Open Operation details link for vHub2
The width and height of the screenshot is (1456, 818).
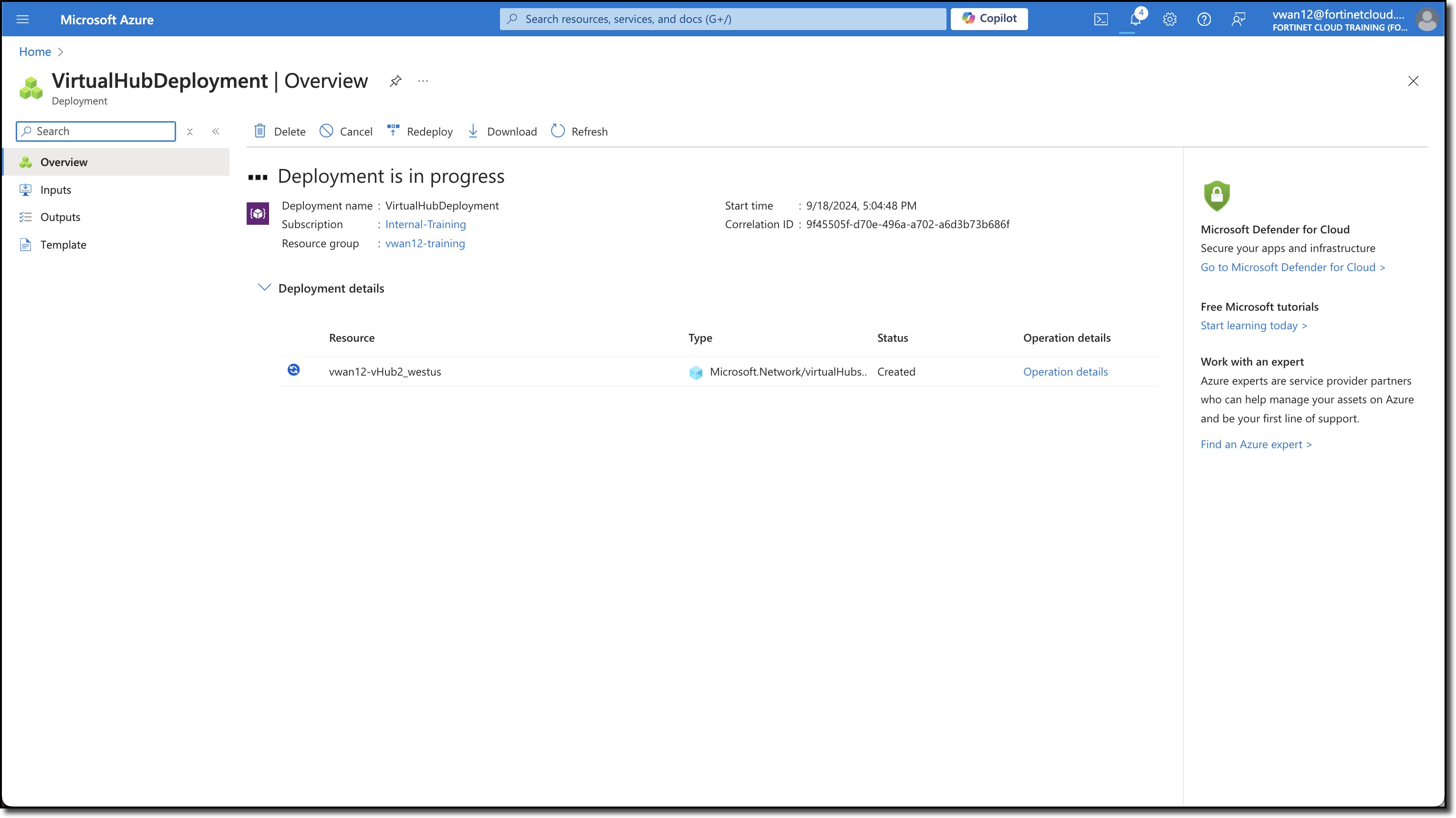[1065, 372]
